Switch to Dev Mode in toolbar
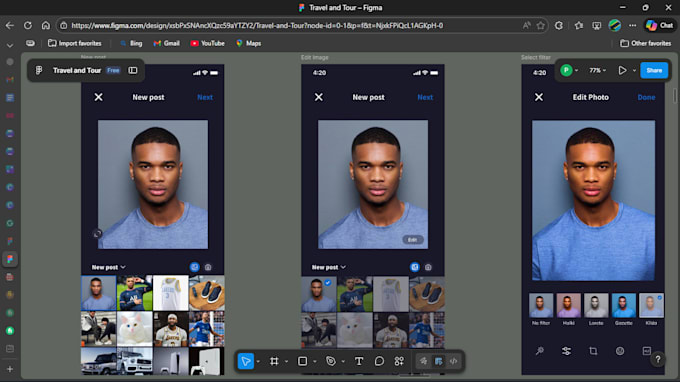The height and width of the screenshot is (382, 680). (x=454, y=361)
